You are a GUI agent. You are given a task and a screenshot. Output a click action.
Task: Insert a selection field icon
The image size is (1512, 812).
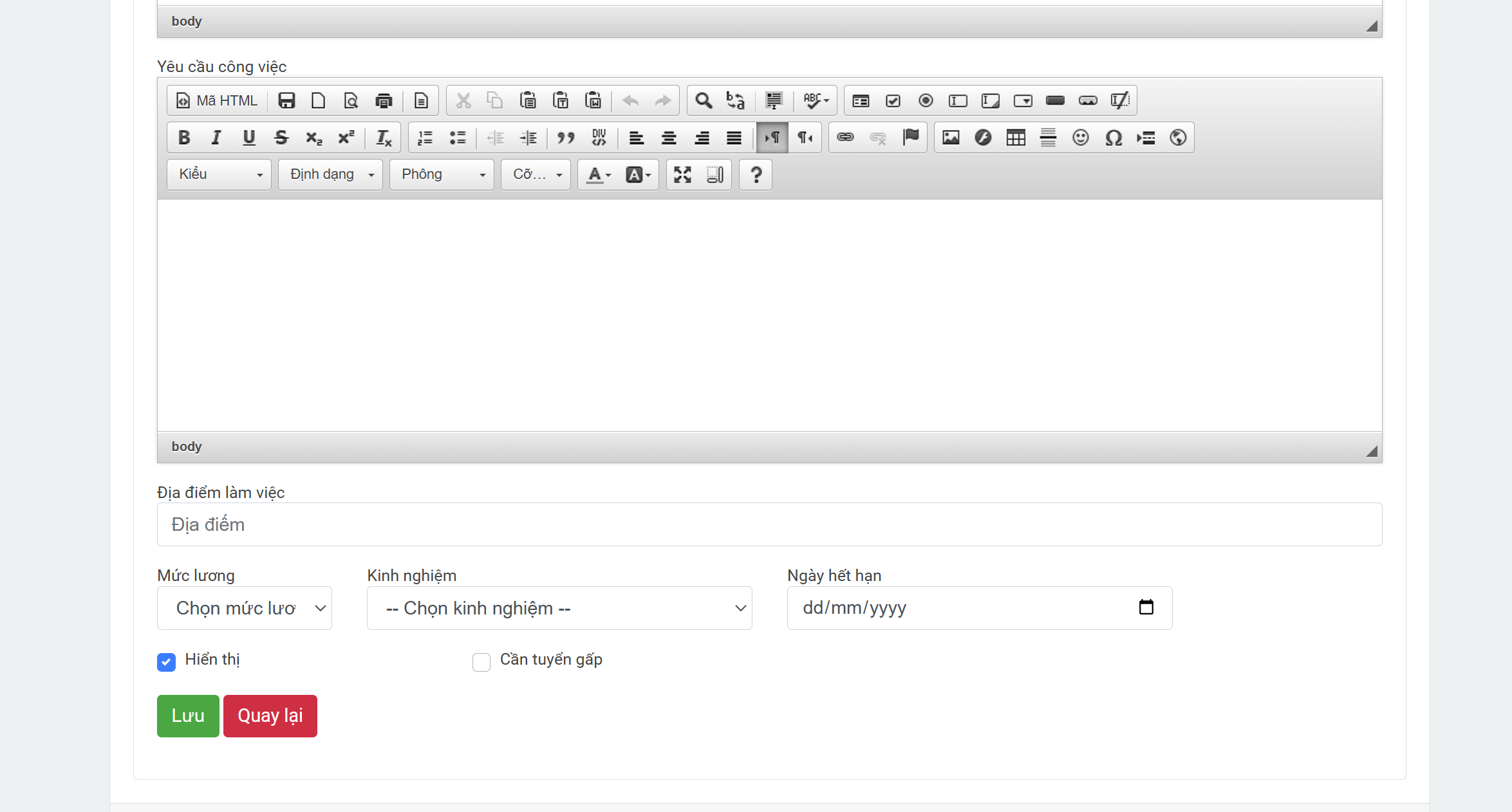point(1023,101)
